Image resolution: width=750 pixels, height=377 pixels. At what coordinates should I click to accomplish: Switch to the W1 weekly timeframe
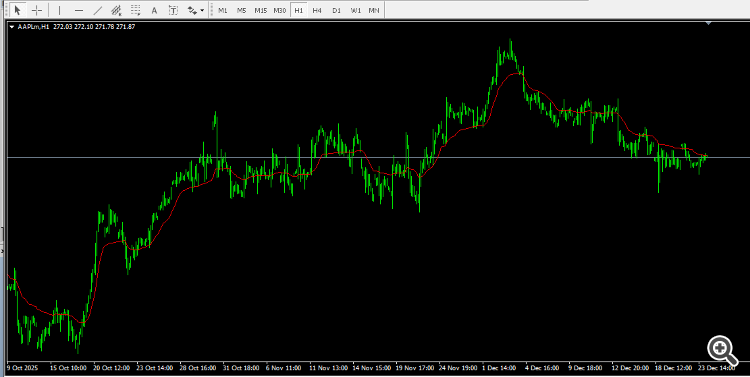click(355, 10)
